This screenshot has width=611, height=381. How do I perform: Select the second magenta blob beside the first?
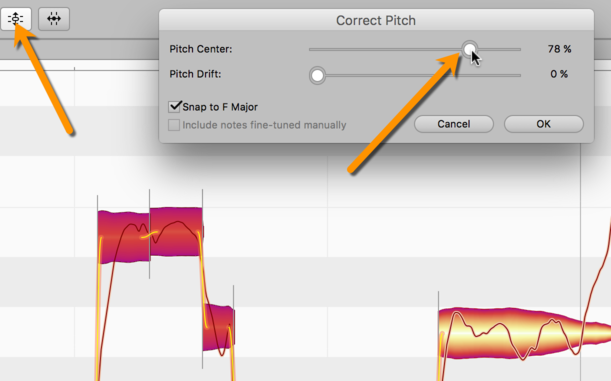[x=176, y=231]
